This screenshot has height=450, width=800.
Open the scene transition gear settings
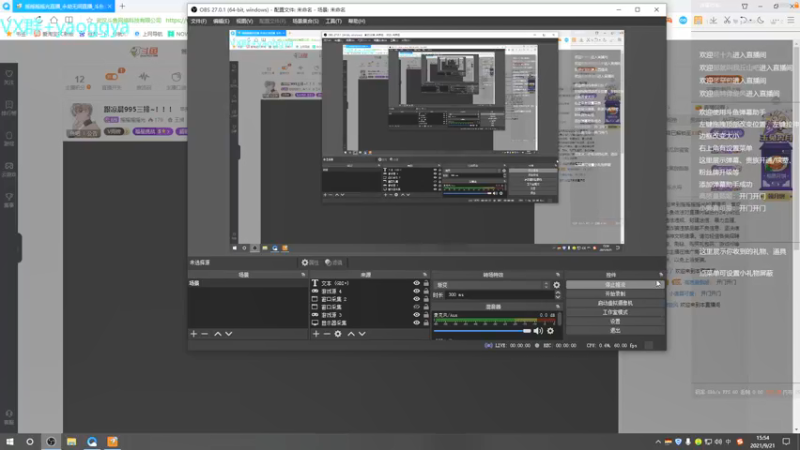point(557,285)
